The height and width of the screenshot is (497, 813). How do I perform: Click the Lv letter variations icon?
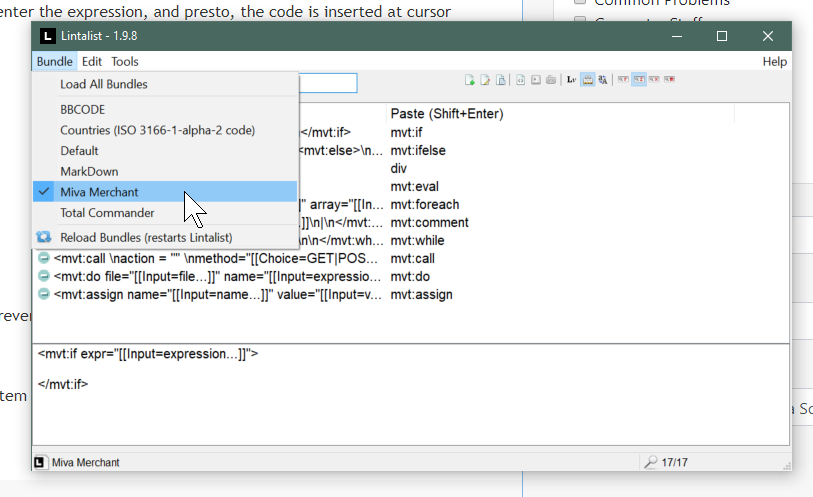571,80
